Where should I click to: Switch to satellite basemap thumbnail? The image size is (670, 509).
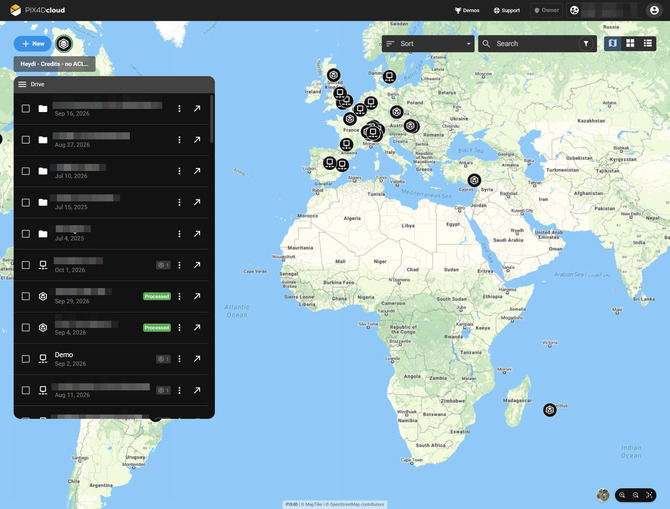pyautogui.click(x=603, y=495)
